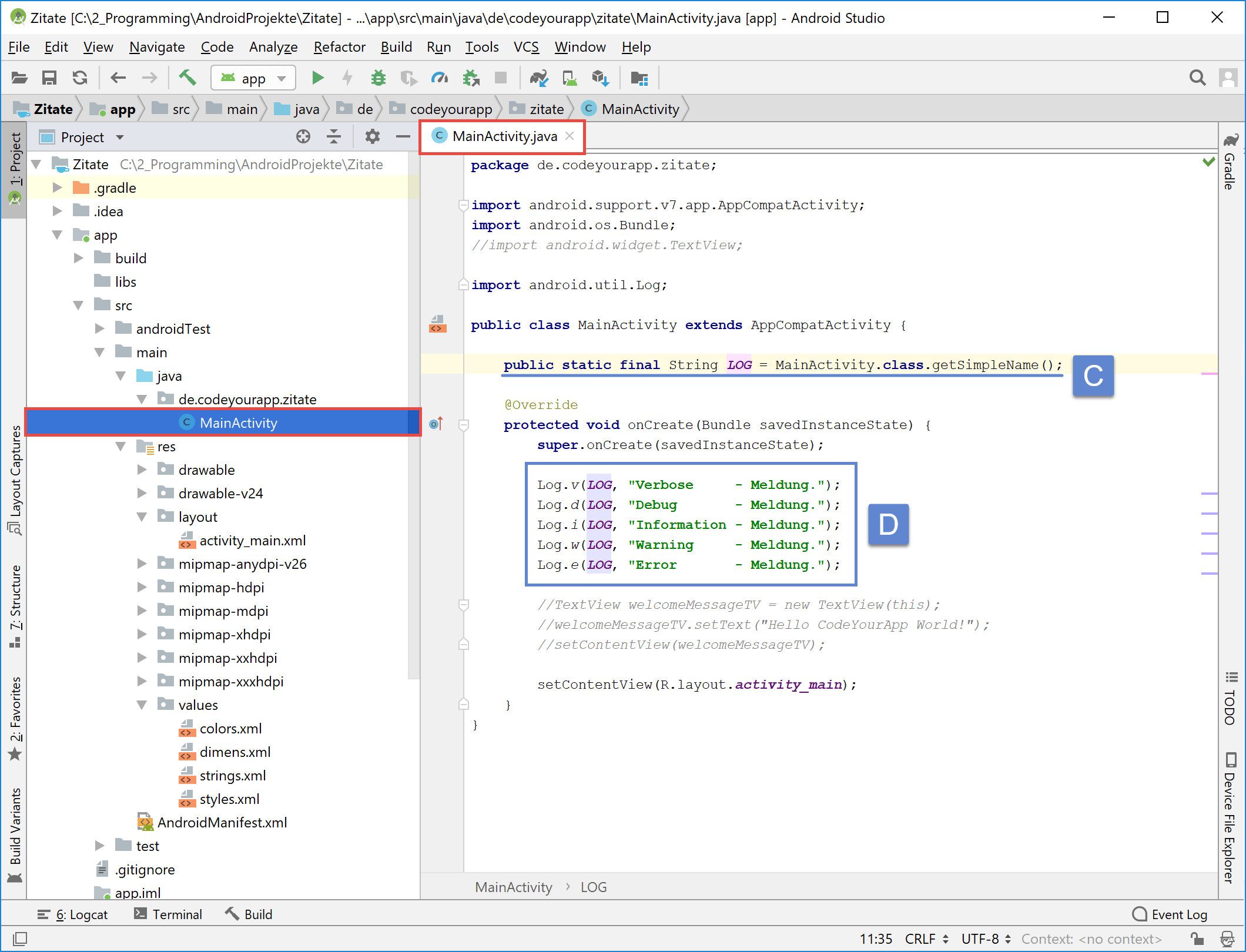This screenshot has width=1246, height=952.
Task: Click the Collapse All icon in Project panel
Action: (334, 137)
